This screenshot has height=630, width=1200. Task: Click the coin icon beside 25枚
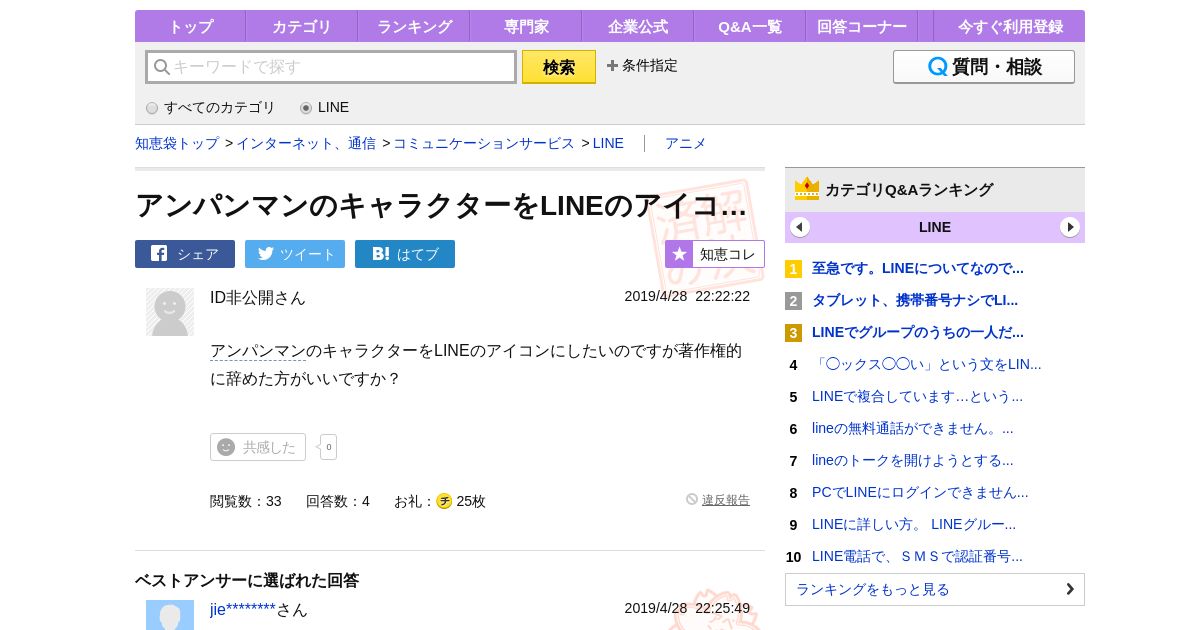(444, 501)
